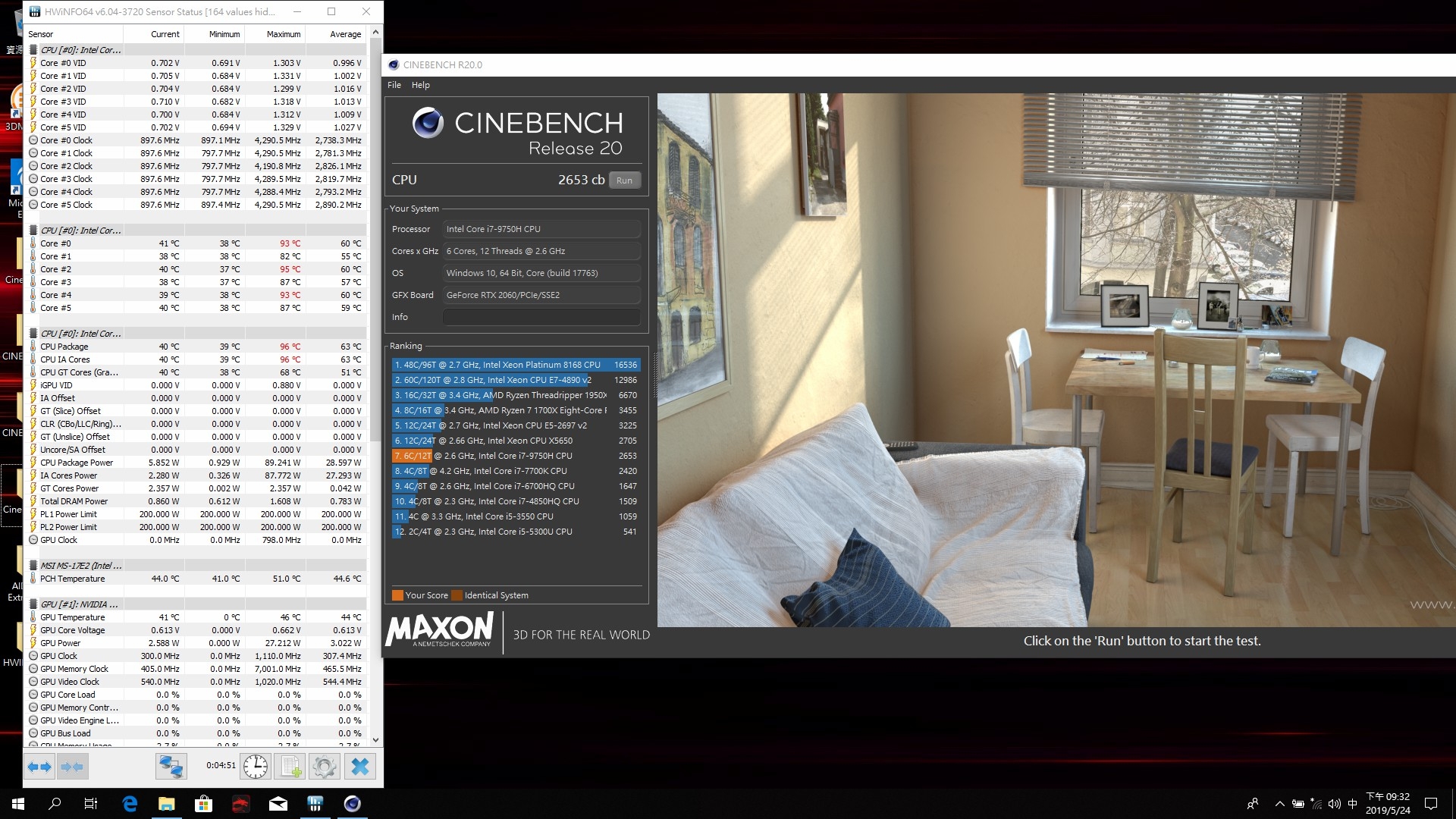Select ranking entry 9 Core i7-6700HQ

tap(516, 486)
